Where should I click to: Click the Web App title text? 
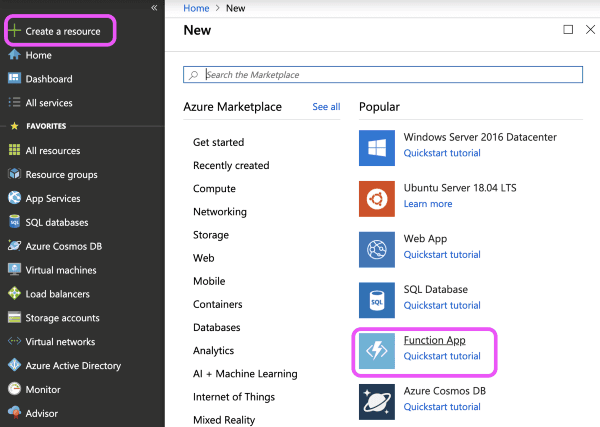(426, 239)
